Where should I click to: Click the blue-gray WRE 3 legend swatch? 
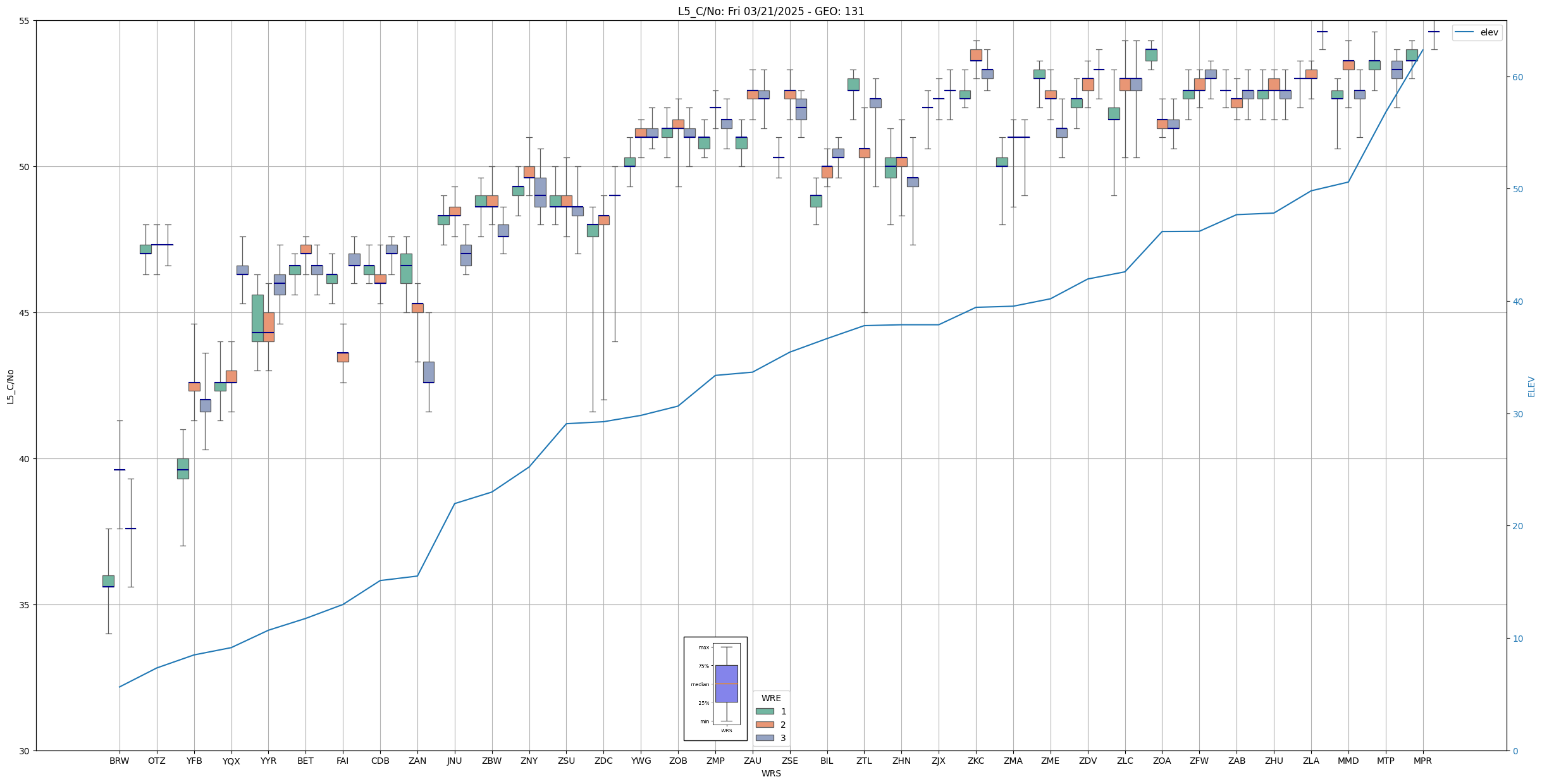coord(765,738)
